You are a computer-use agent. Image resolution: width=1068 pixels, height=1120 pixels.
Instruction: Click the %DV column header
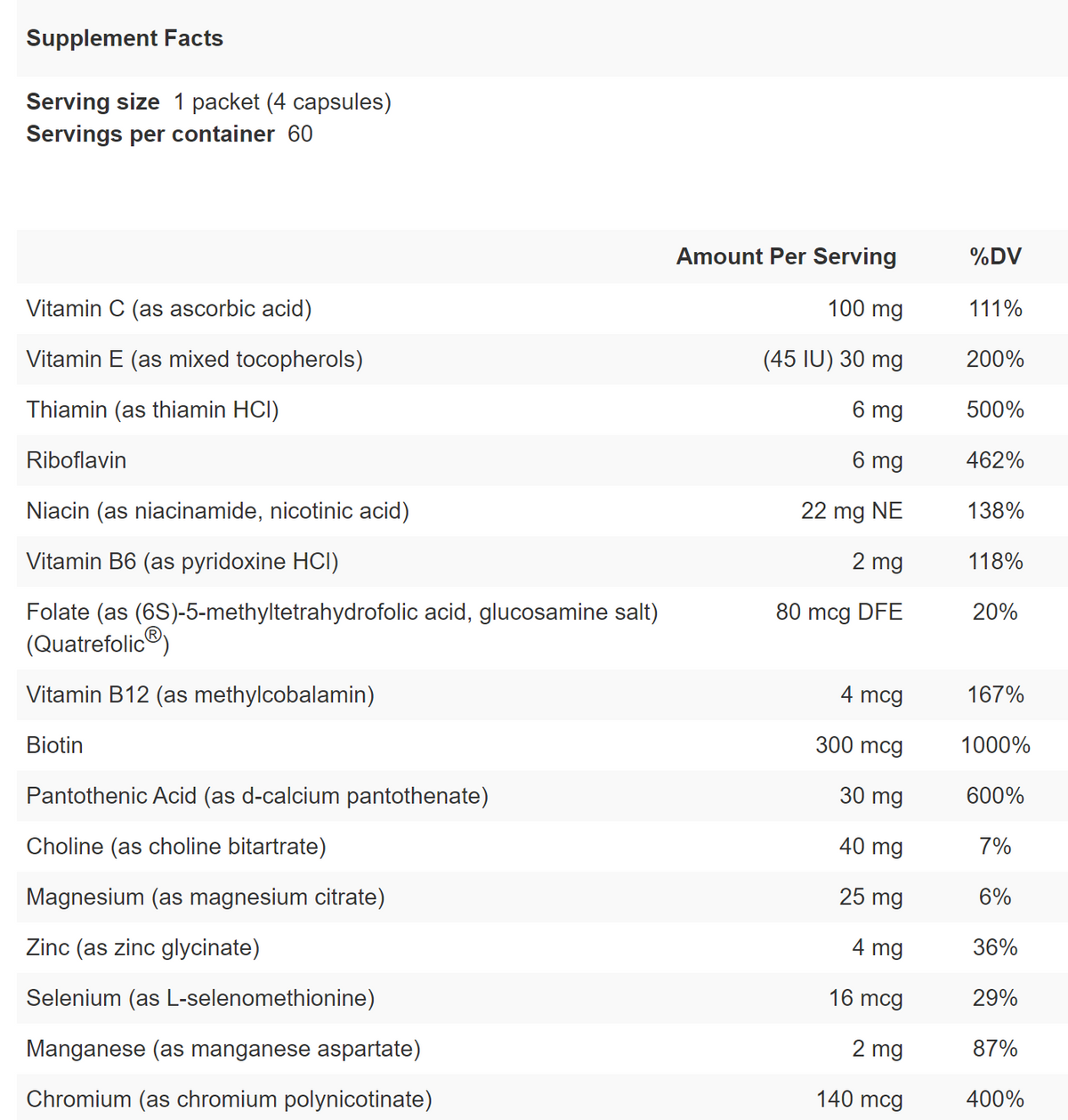[x=995, y=256]
